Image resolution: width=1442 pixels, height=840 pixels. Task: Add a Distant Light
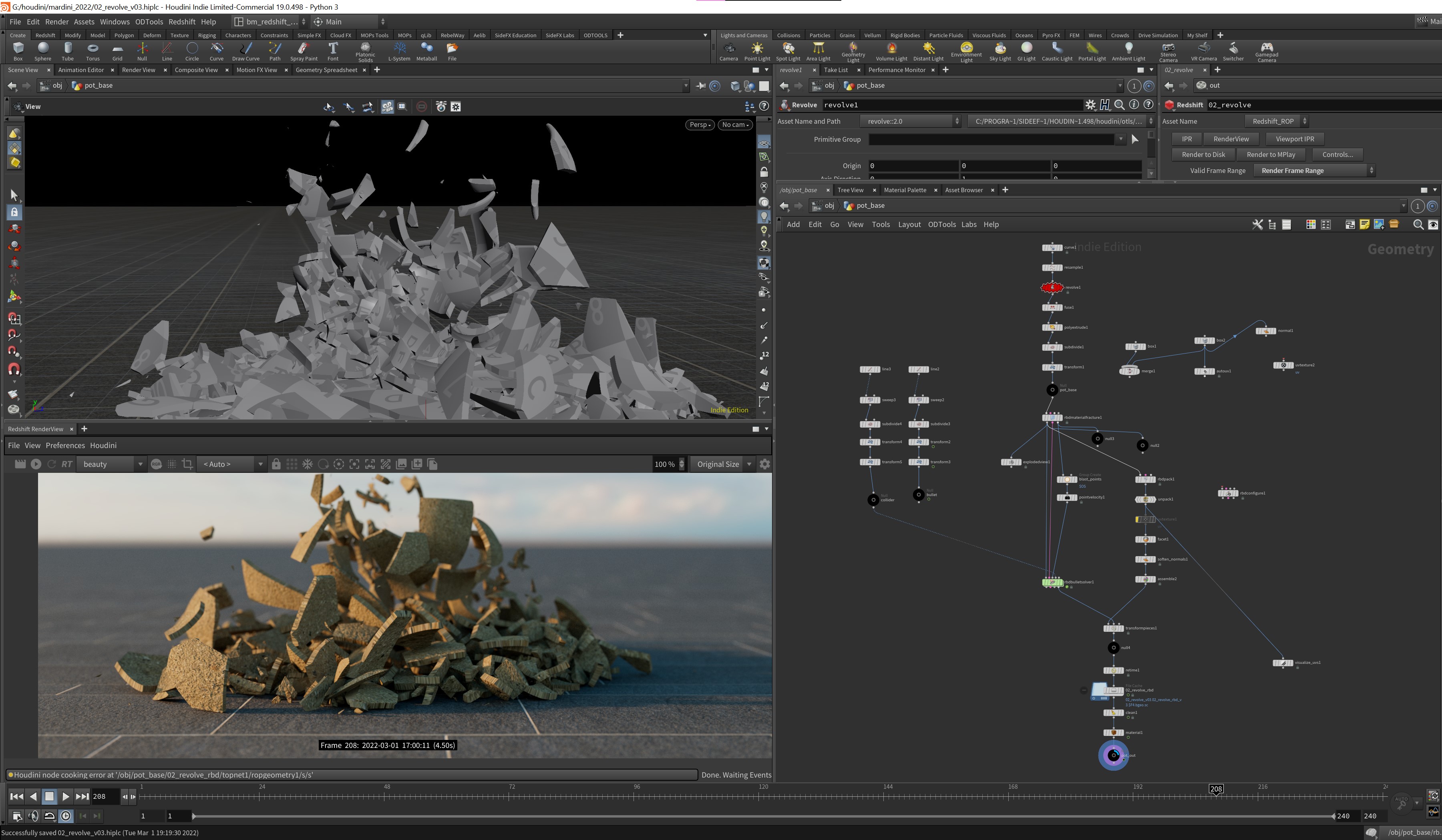pos(928,51)
